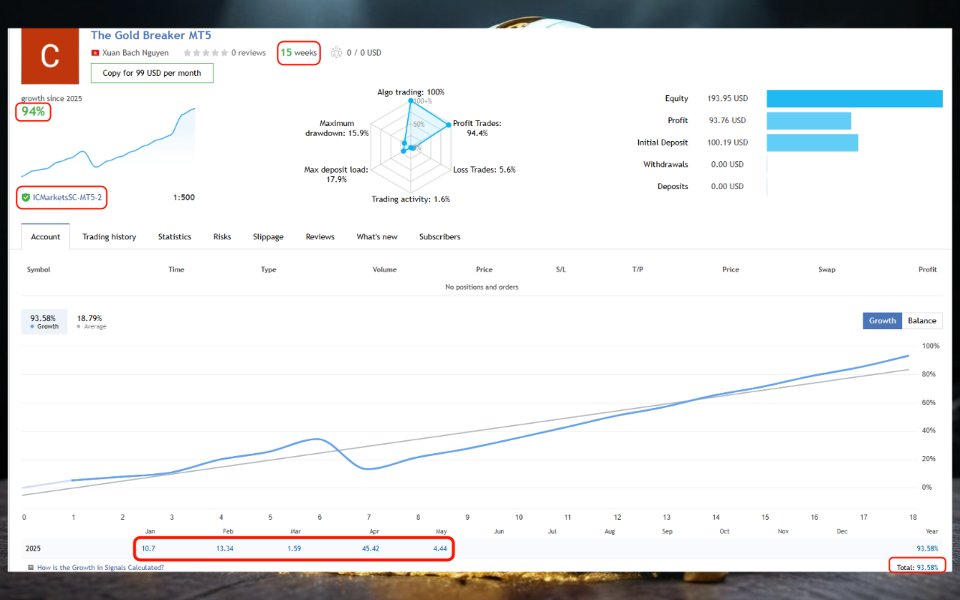This screenshot has width=960, height=600.
Task: Switch to the Statistics tab
Action: click(x=174, y=236)
